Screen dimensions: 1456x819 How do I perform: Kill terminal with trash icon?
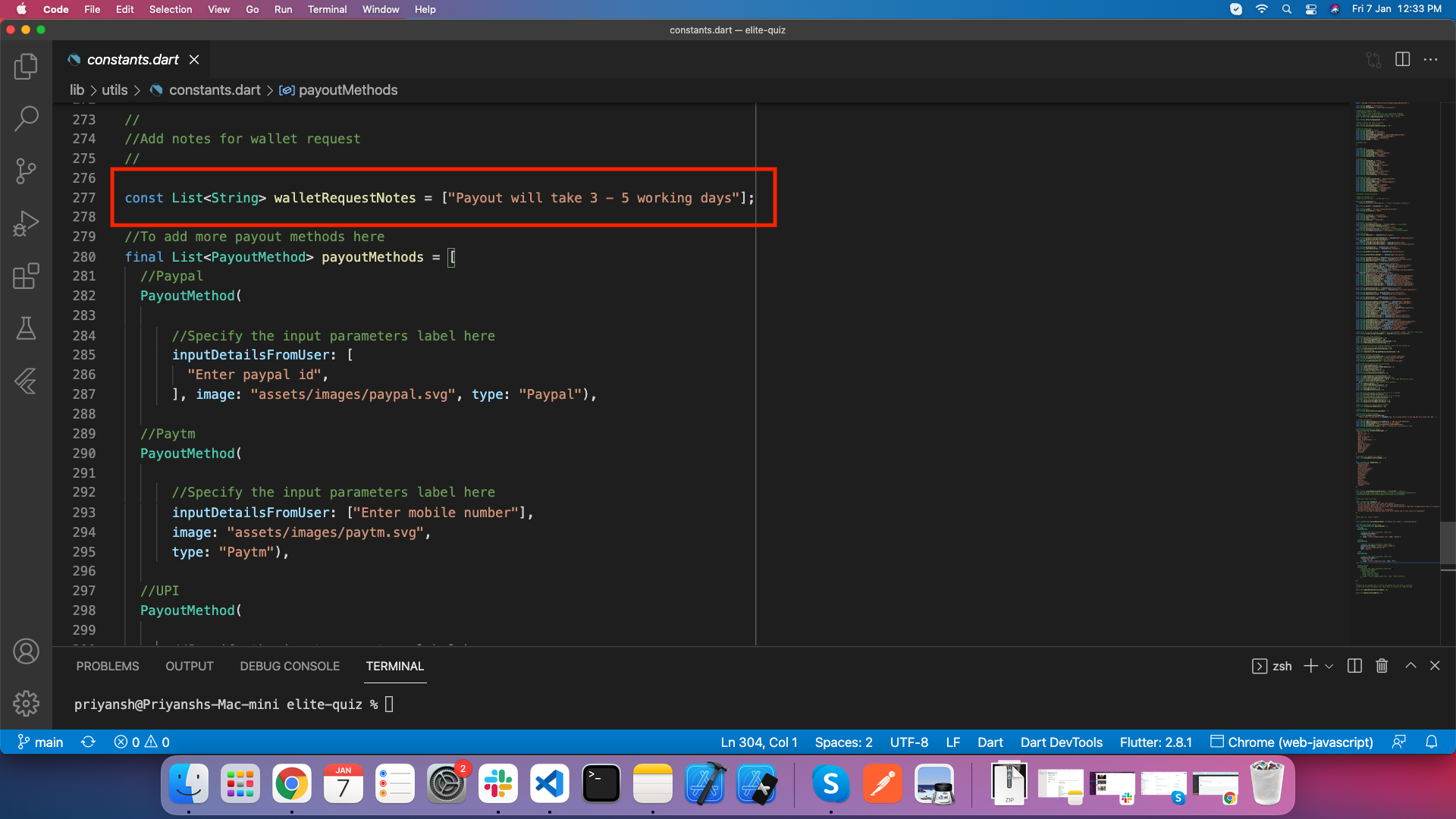[1382, 666]
